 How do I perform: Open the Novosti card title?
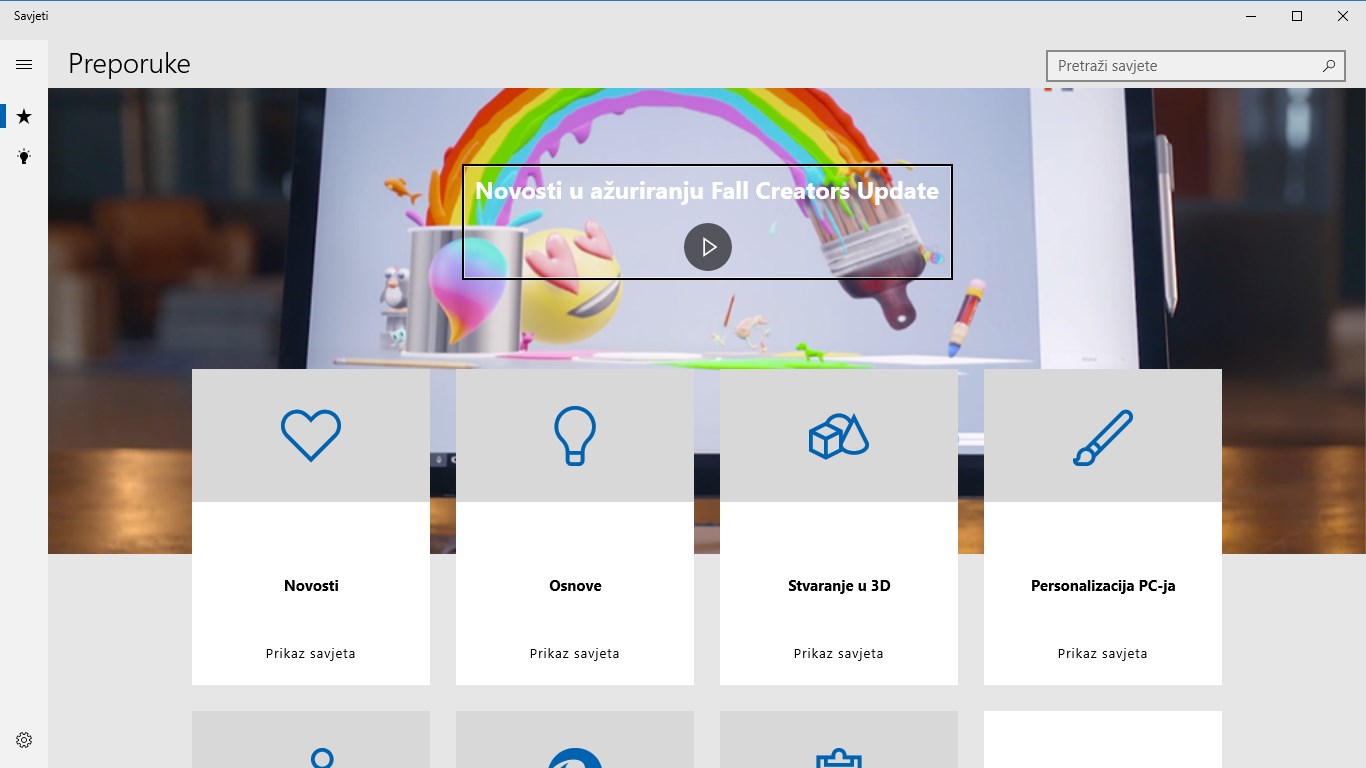click(311, 586)
